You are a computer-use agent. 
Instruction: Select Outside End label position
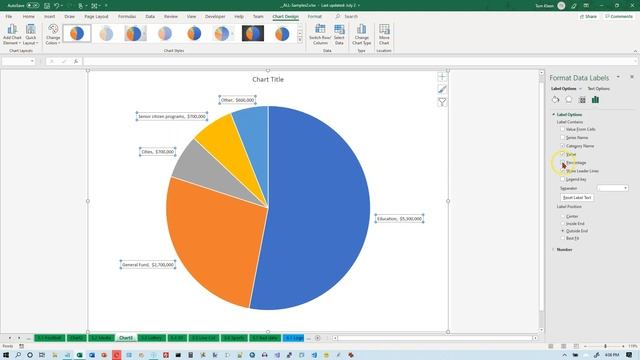tap(563, 231)
